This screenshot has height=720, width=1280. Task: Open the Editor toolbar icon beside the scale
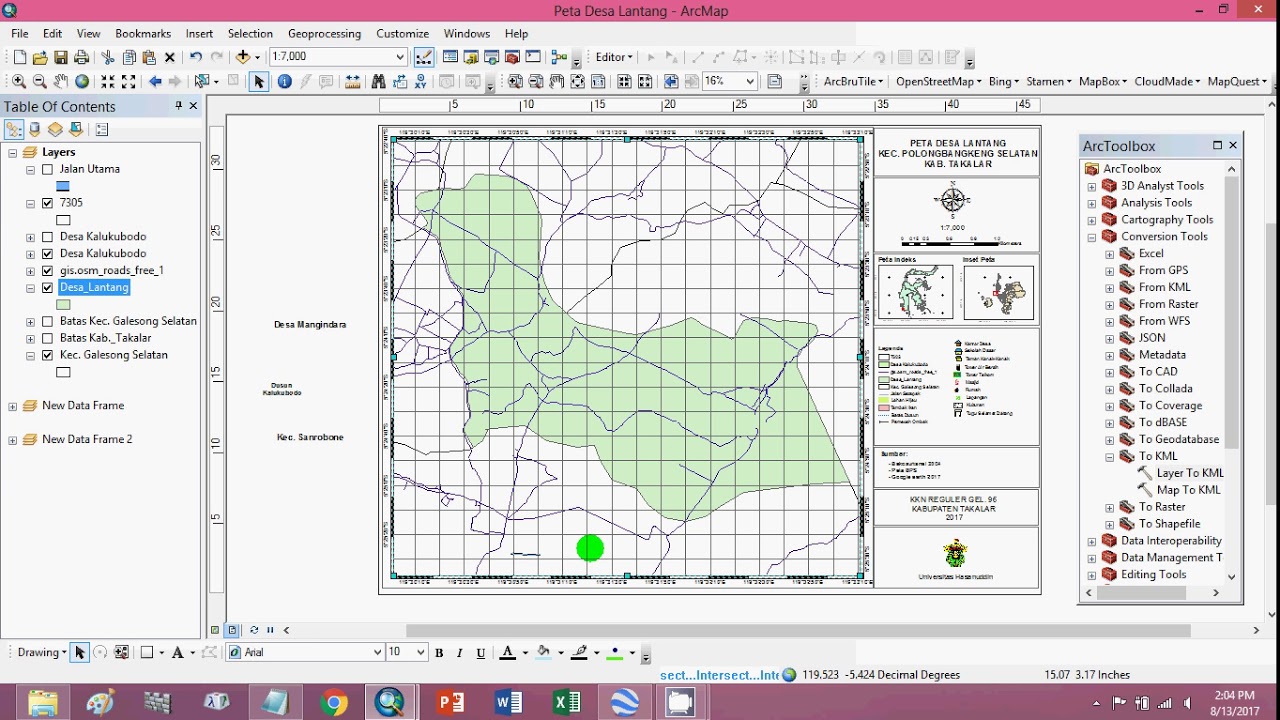pyautogui.click(x=424, y=57)
